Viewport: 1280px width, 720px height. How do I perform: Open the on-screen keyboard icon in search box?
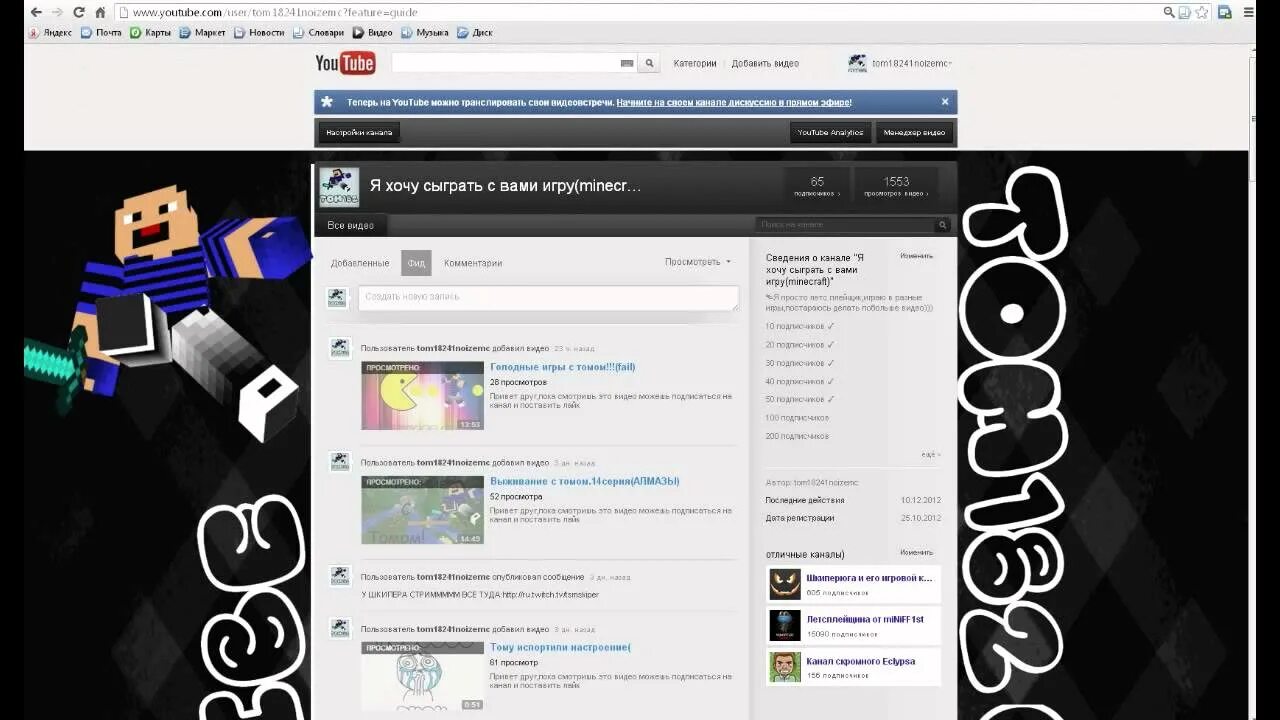(627, 63)
